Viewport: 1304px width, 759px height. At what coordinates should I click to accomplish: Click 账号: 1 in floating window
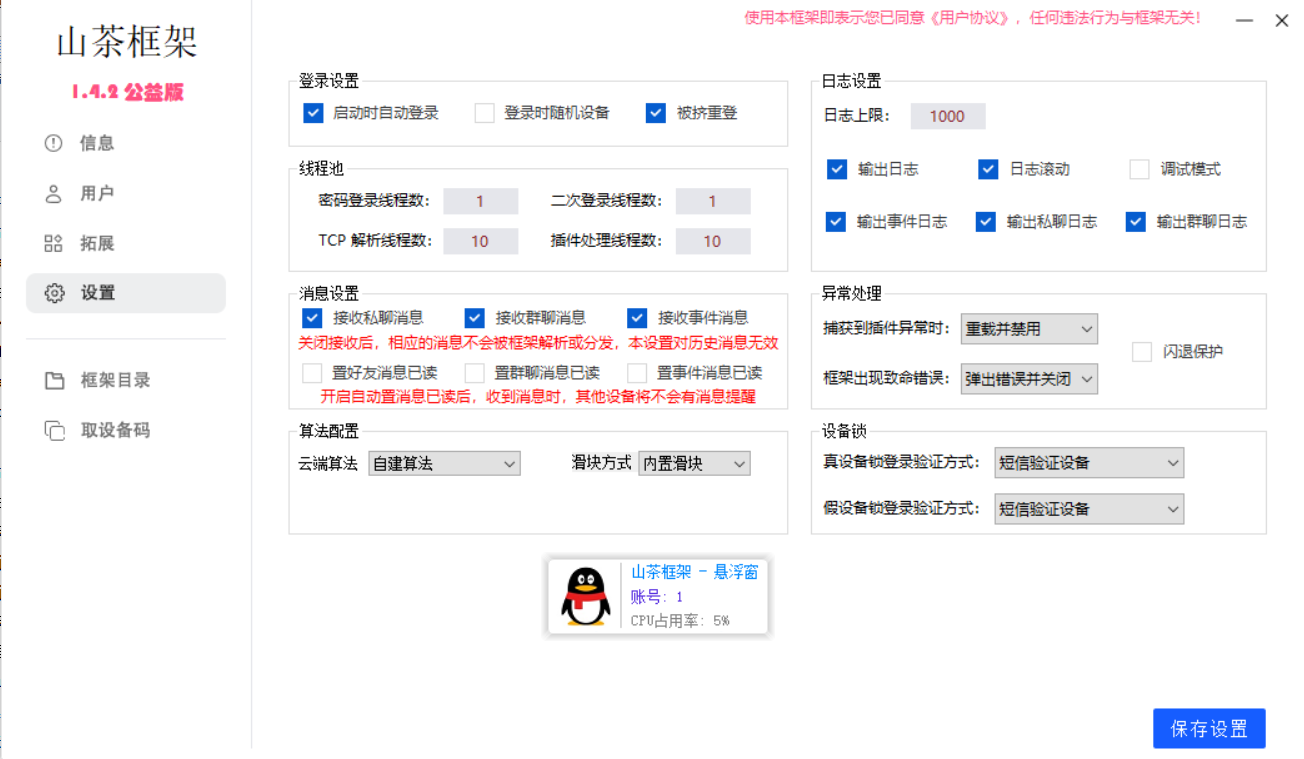pyautogui.click(x=657, y=597)
